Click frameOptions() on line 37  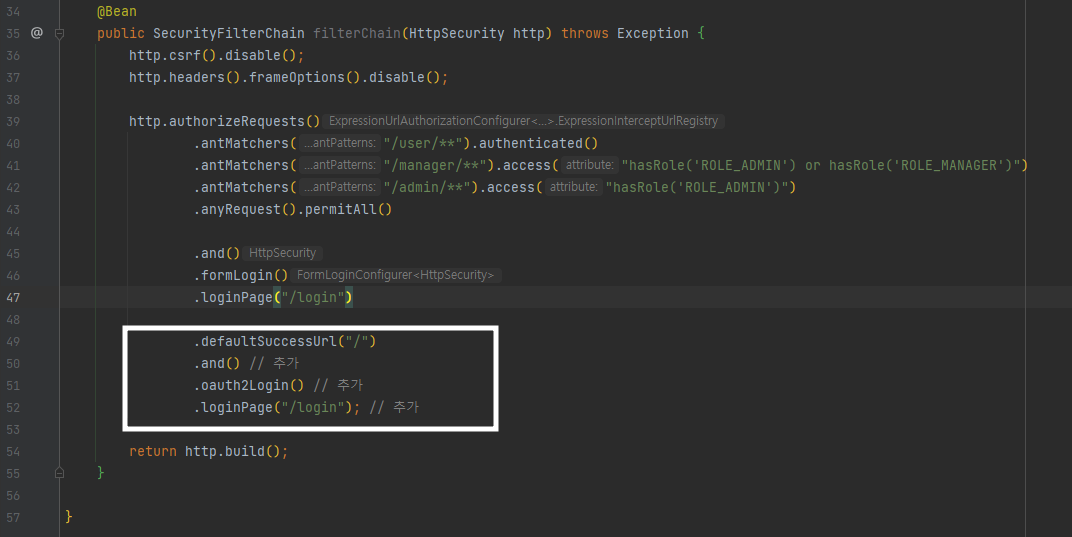pyautogui.click(x=304, y=77)
